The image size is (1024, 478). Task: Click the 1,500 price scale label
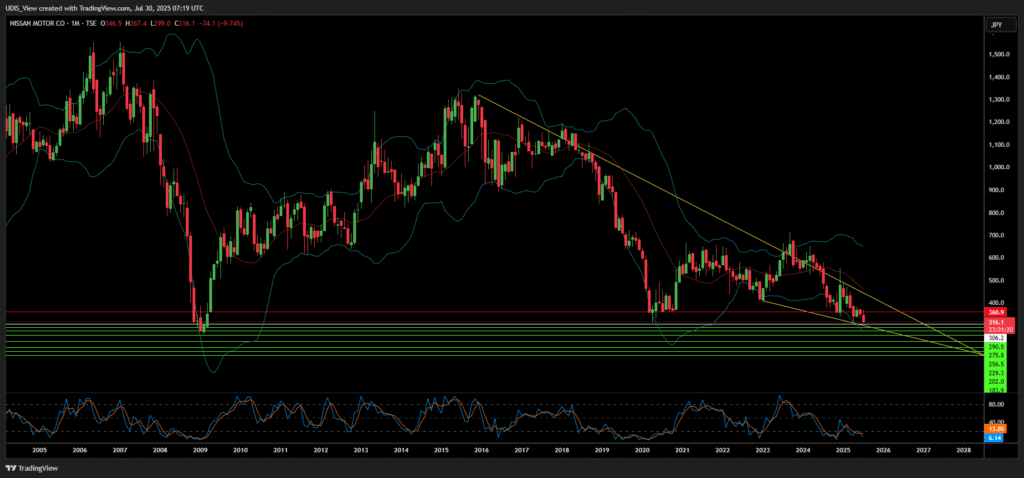(x=995, y=54)
